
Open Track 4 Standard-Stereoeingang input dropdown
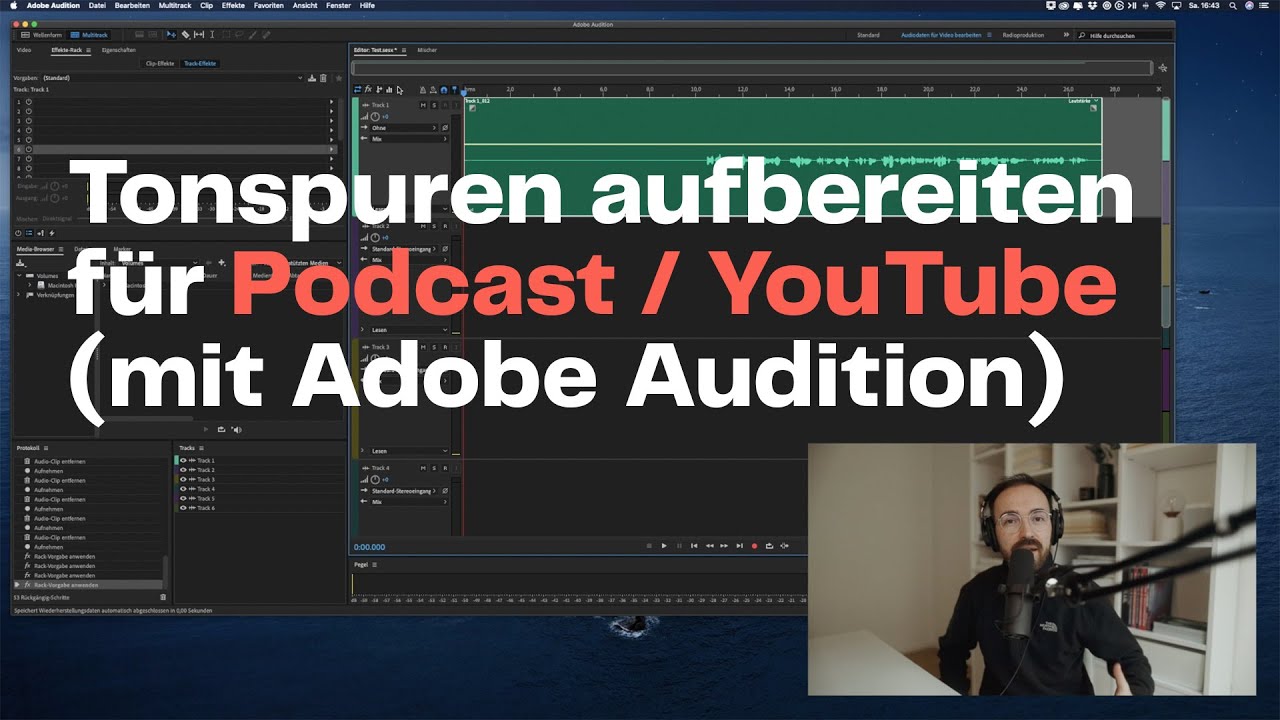(x=404, y=491)
